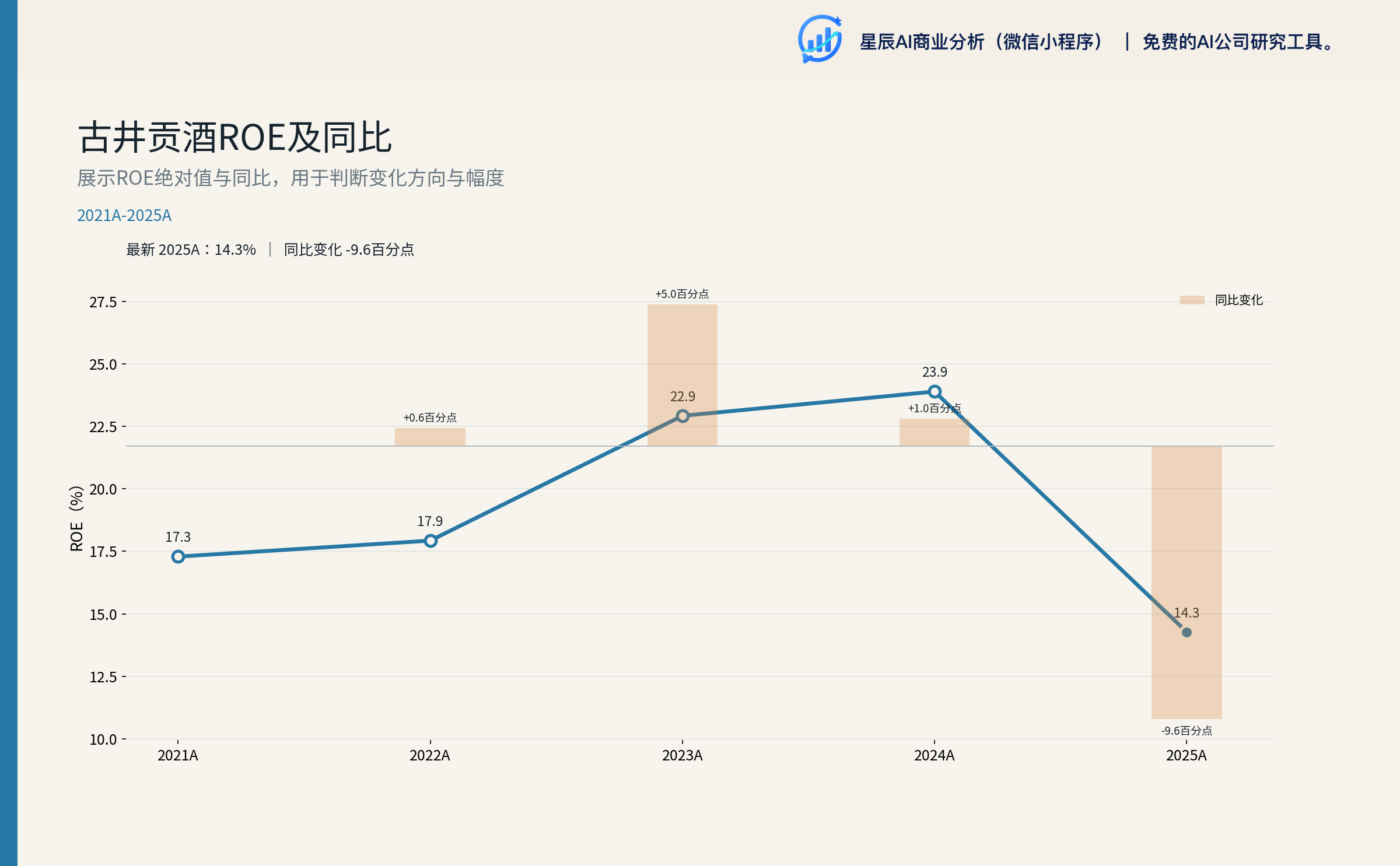
Task: Click the 2022A data point marker
Action: pyautogui.click(x=430, y=541)
